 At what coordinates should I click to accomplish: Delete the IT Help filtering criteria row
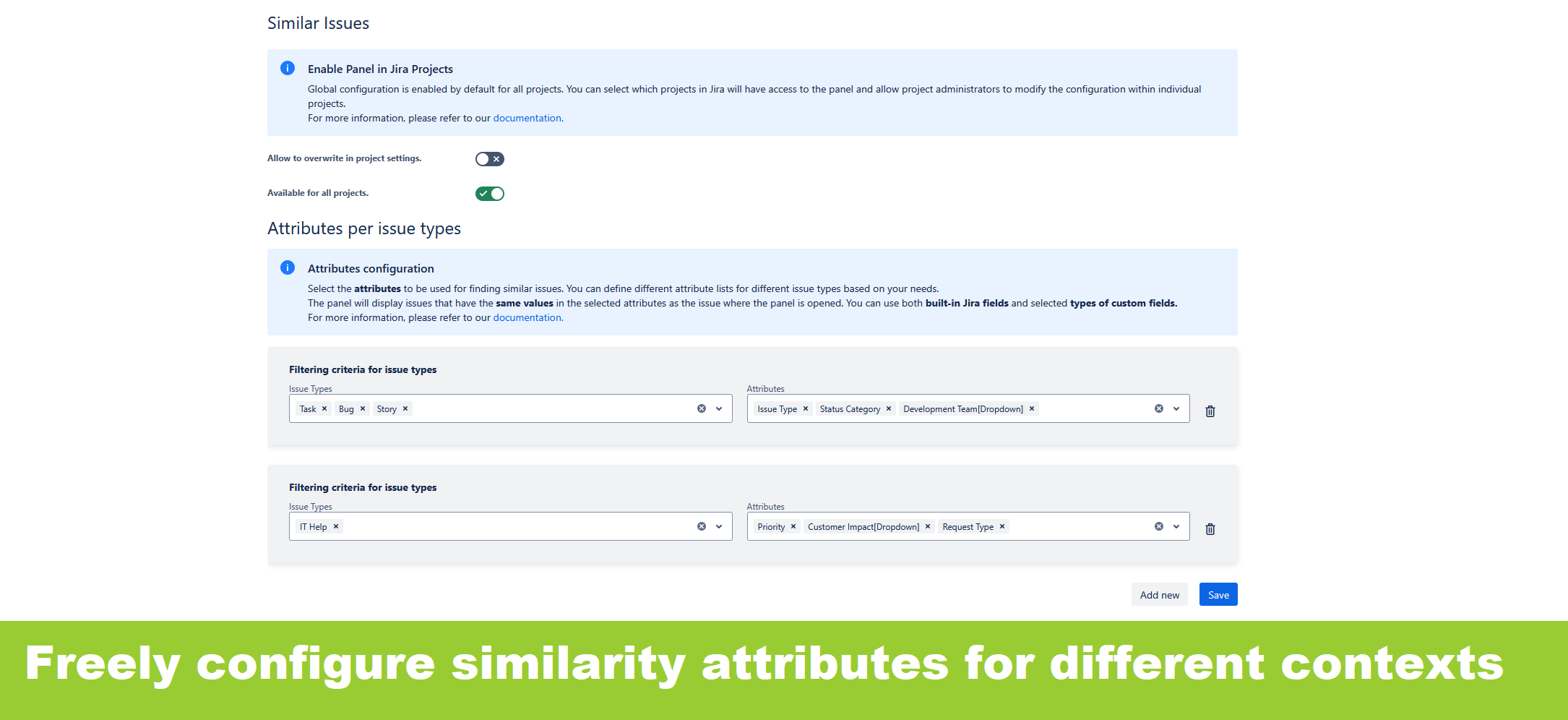tap(1210, 529)
